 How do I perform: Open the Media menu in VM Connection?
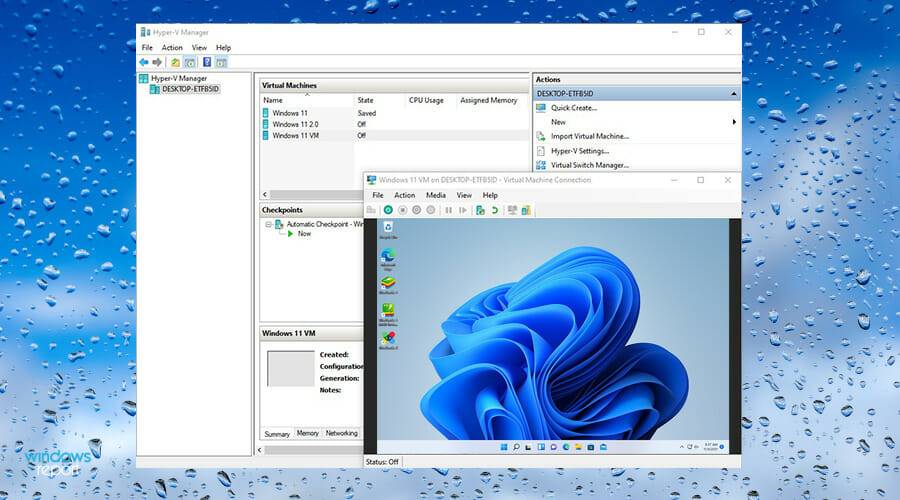[436, 195]
